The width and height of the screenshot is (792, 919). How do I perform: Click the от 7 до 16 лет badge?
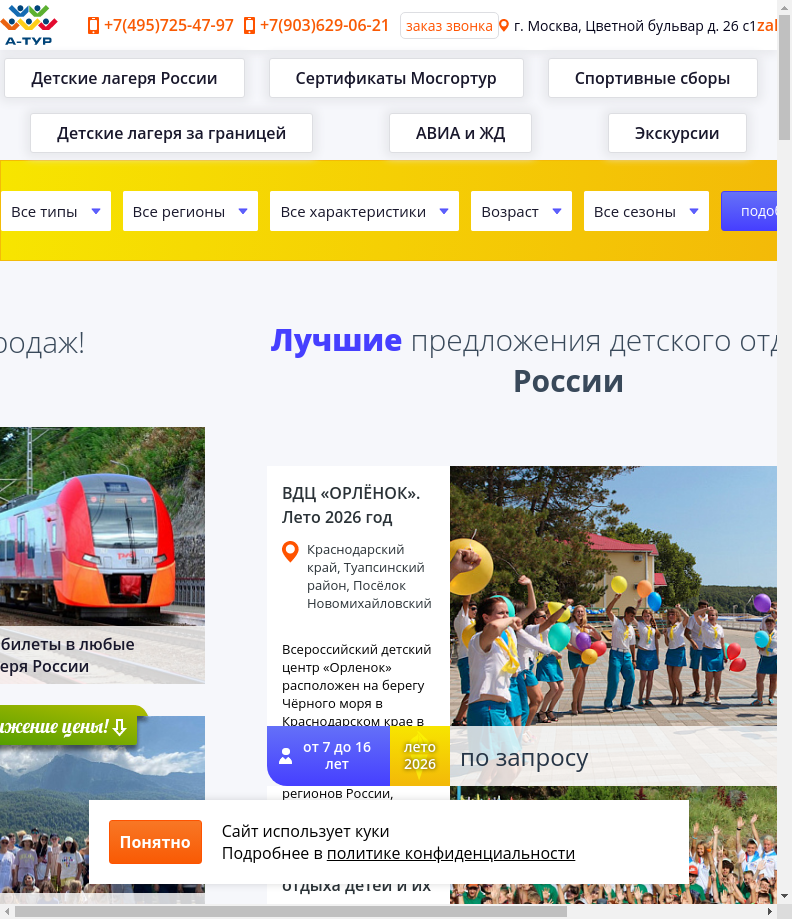click(x=328, y=755)
